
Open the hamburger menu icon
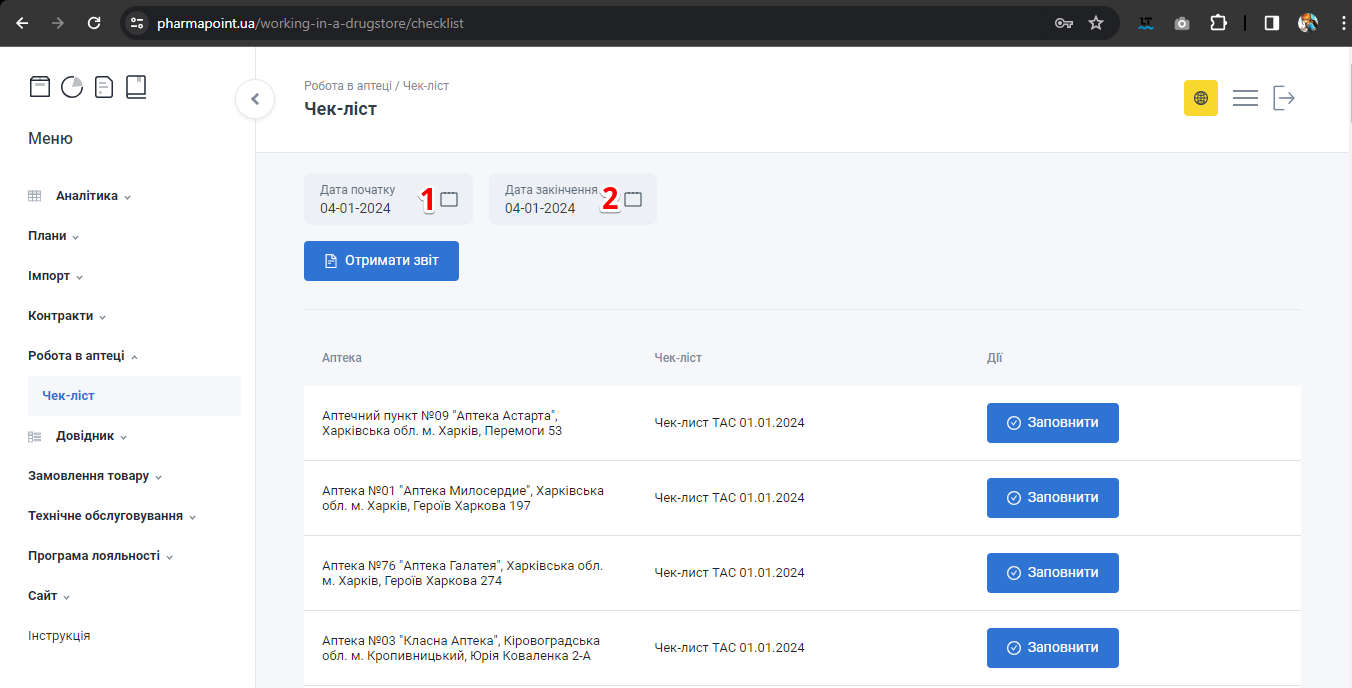pyautogui.click(x=1245, y=98)
